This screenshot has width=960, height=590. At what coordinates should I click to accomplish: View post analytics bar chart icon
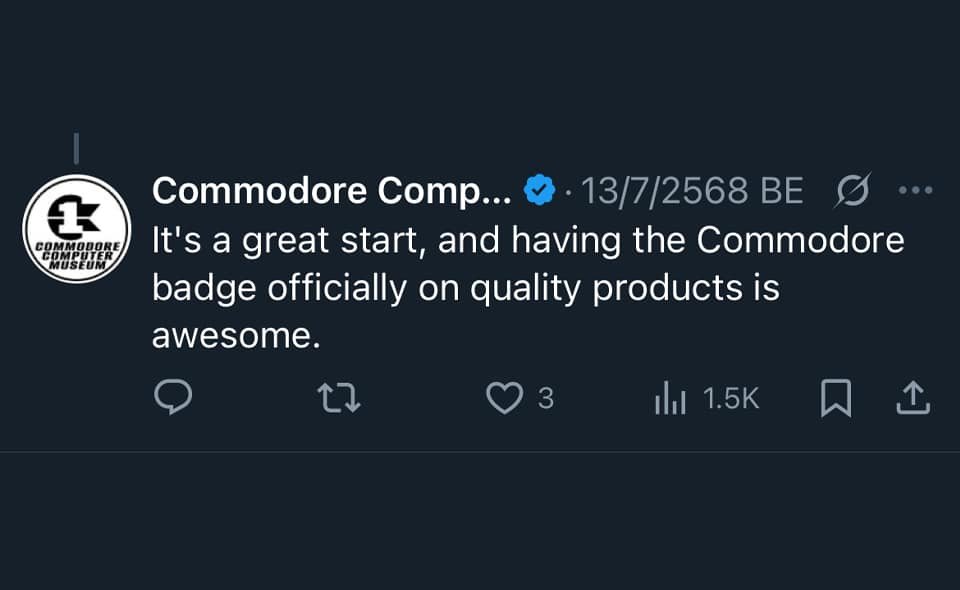tap(670, 398)
